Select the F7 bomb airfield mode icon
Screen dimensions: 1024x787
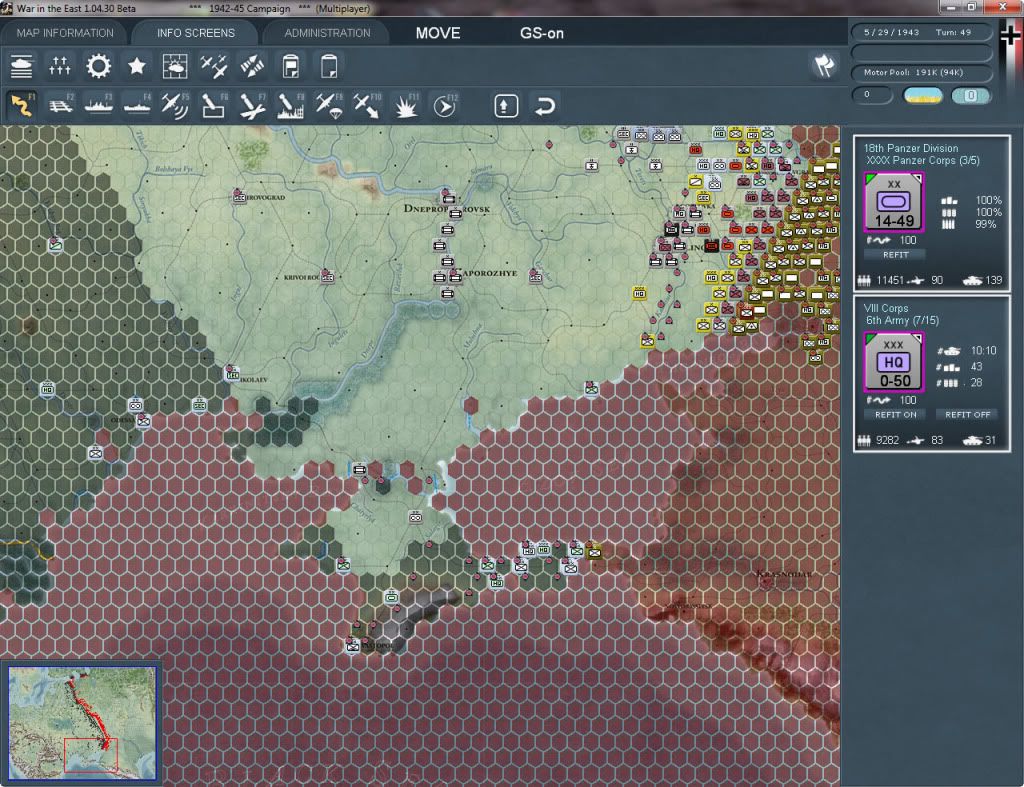pyautogui.click(x=252, y=105)
